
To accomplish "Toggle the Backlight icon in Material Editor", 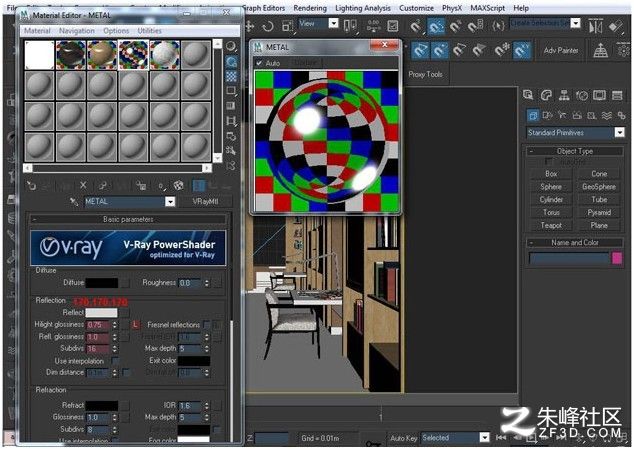I will 231,61.
